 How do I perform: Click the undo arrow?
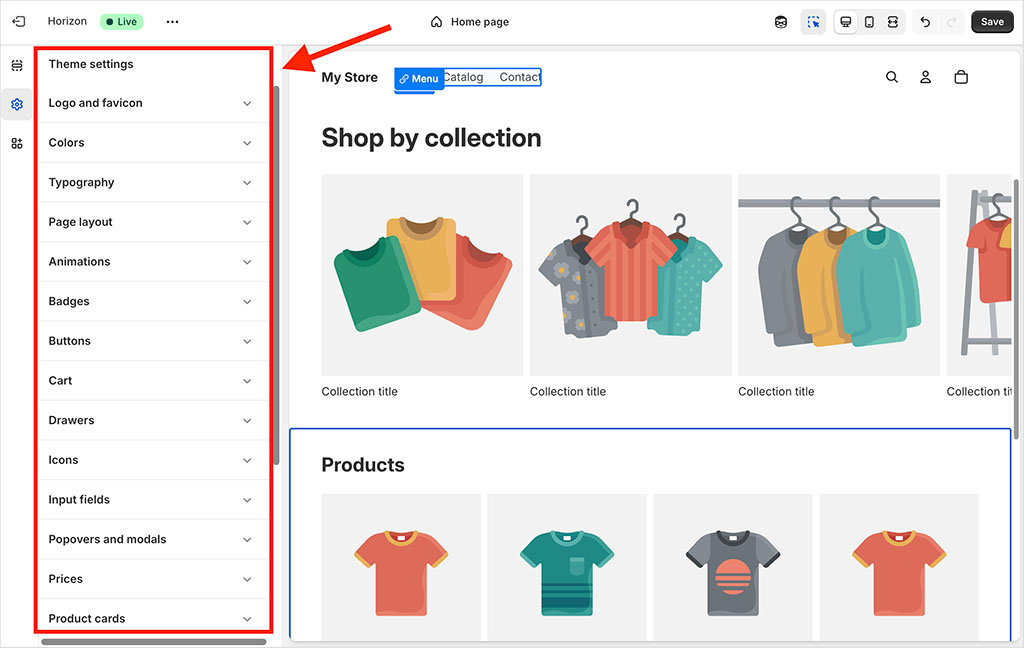[925, 22]
